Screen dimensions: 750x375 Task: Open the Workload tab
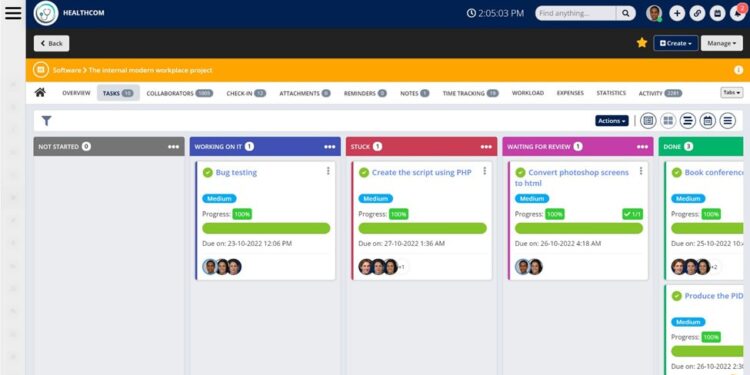(528, 93)
